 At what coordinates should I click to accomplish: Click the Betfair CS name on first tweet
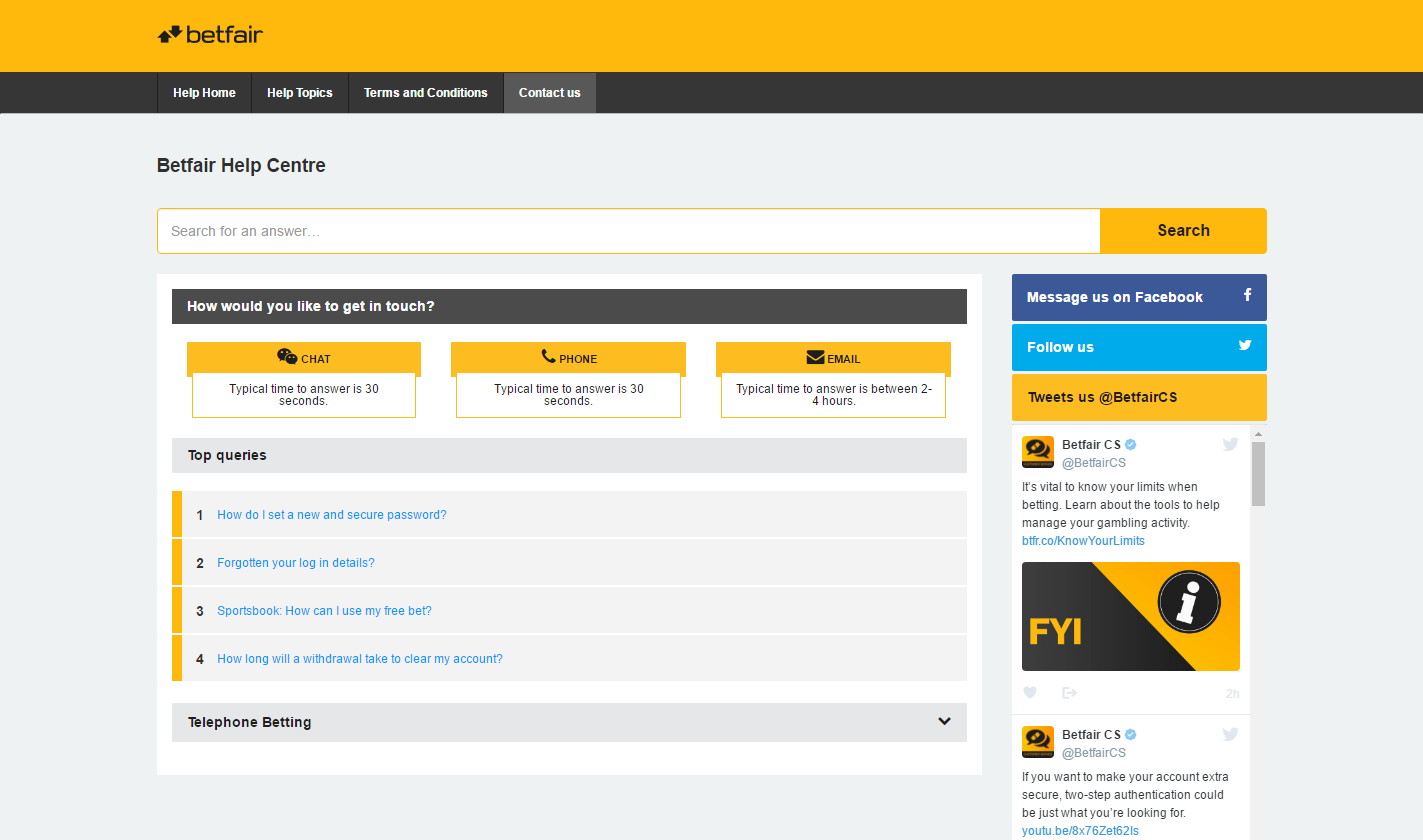tap(1091, 445)
